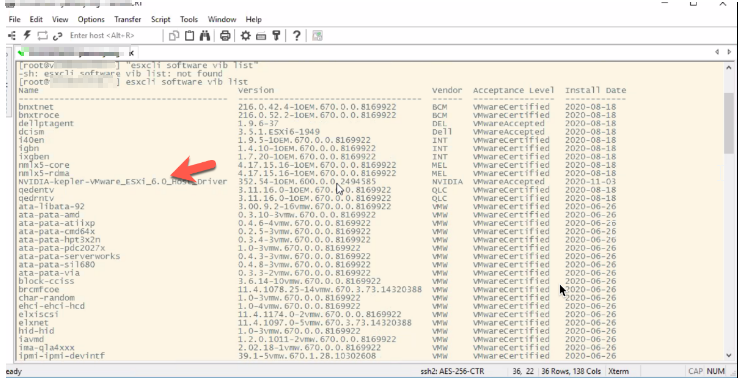This screenshot has width=740, height=378.
Task: Click the Print toolbar icon
Action: (225, 35)
